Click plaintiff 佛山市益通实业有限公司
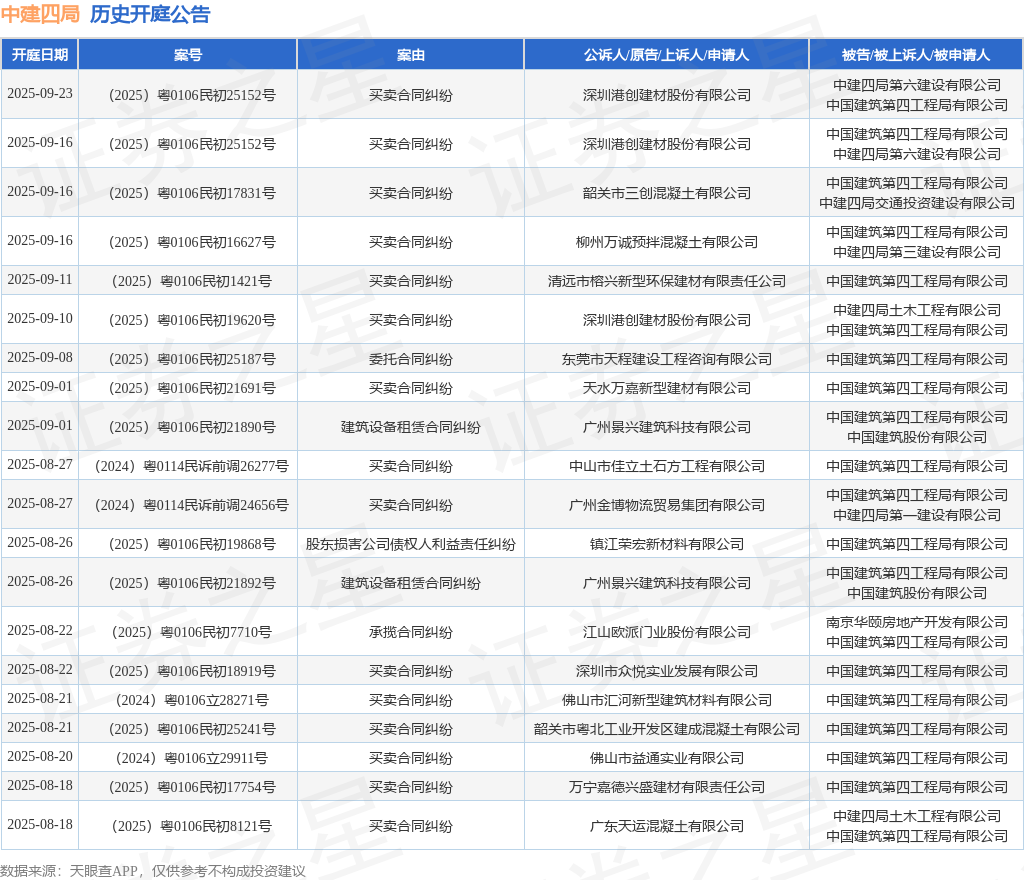 tap(667, 759)
